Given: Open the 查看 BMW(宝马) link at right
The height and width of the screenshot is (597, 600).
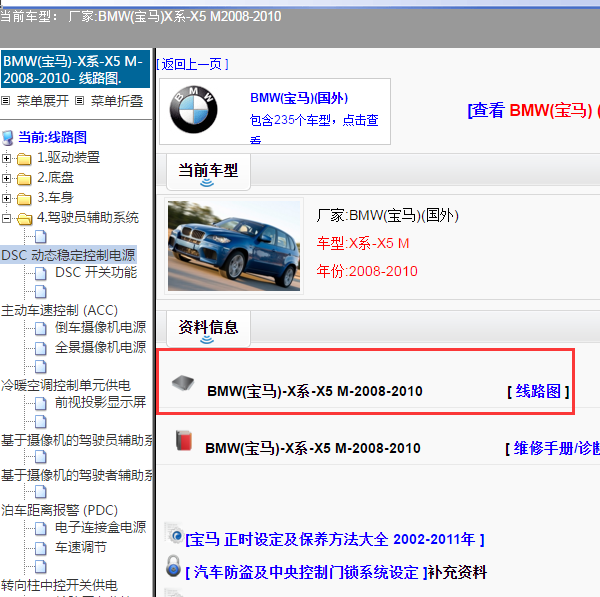Looking at the screenshot, I should pos(533,110).
